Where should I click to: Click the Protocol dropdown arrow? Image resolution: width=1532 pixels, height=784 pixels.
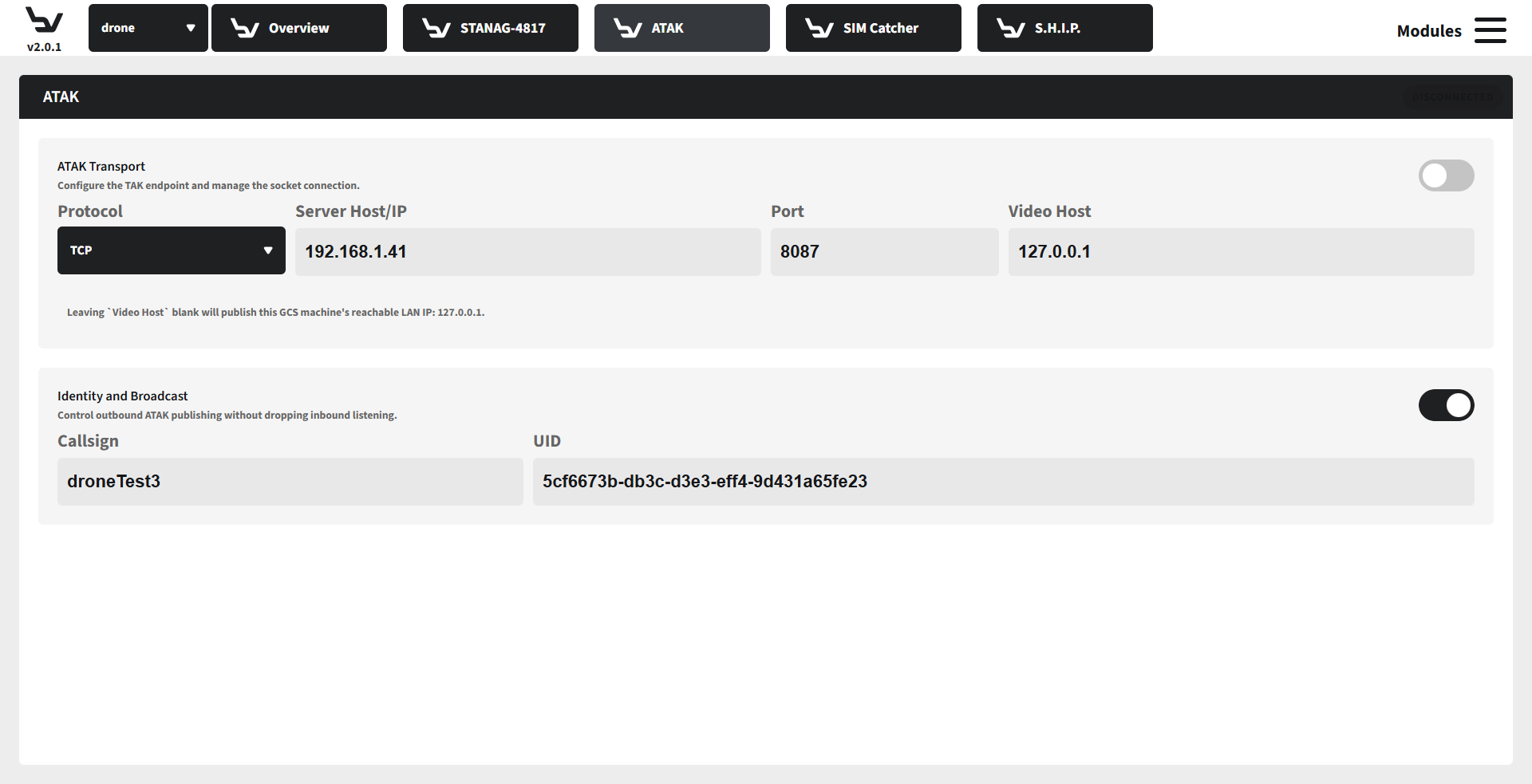pos(268,250)
